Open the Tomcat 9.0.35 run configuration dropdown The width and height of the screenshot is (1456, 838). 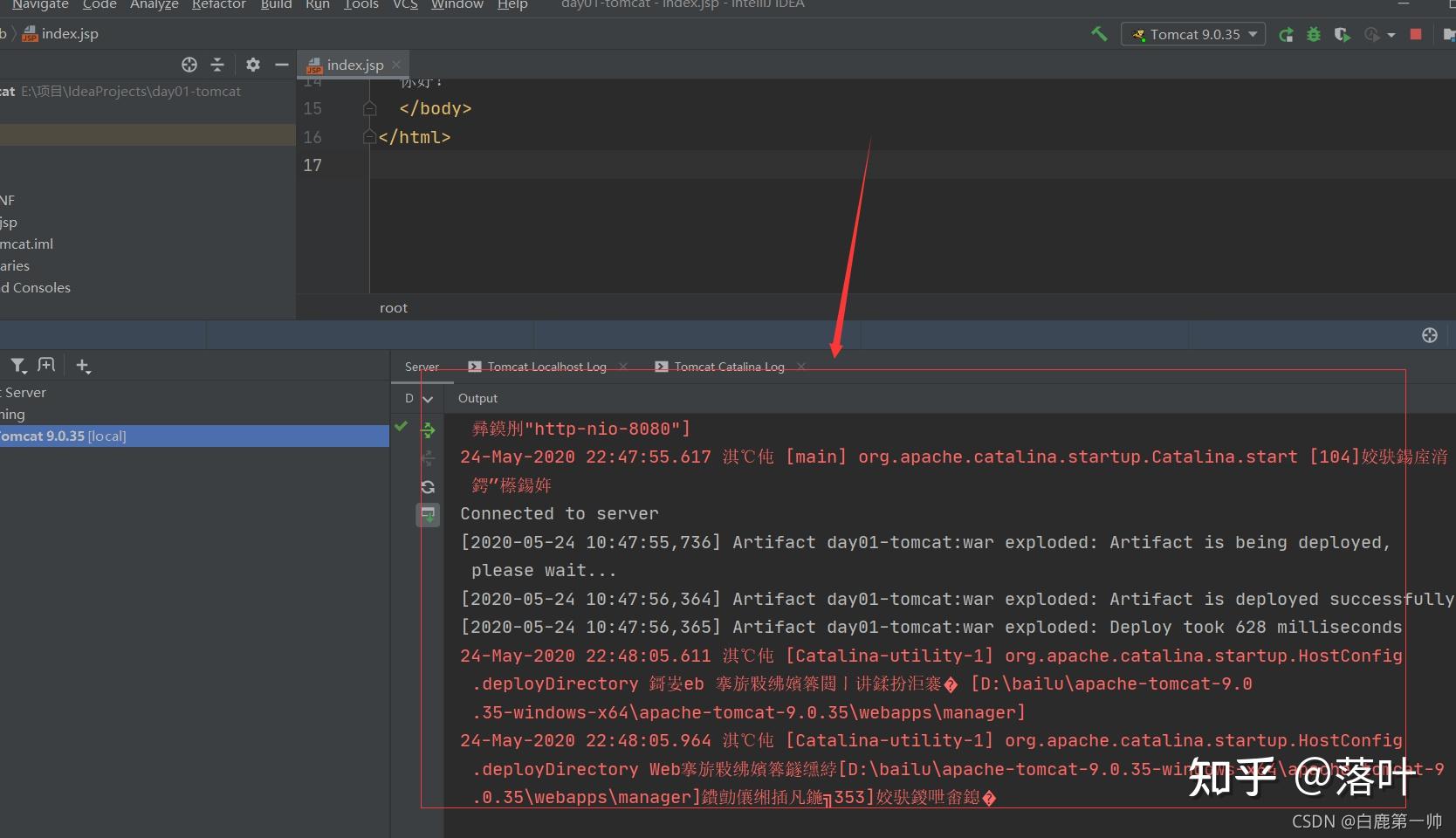[x=1193, y=34]
